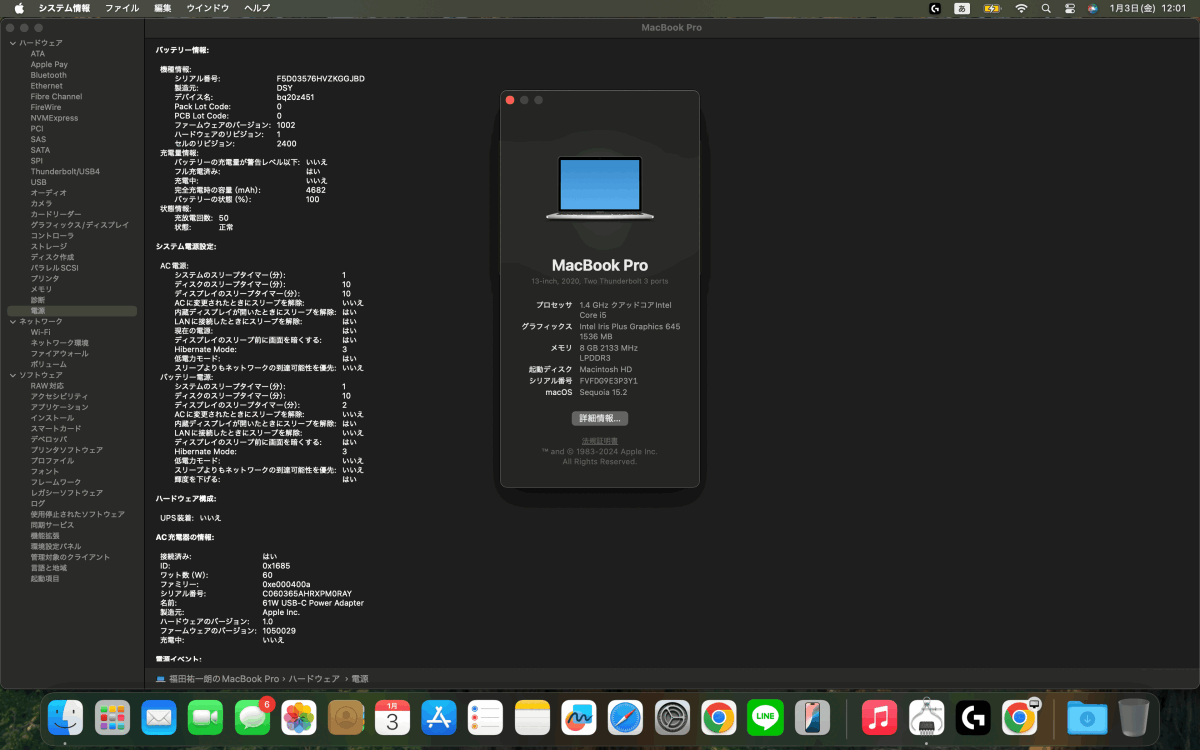Screen dimensions: 1200x750
Task: Collapse ネットワーク section in sidebar
Action: click(x=13, y=321)
